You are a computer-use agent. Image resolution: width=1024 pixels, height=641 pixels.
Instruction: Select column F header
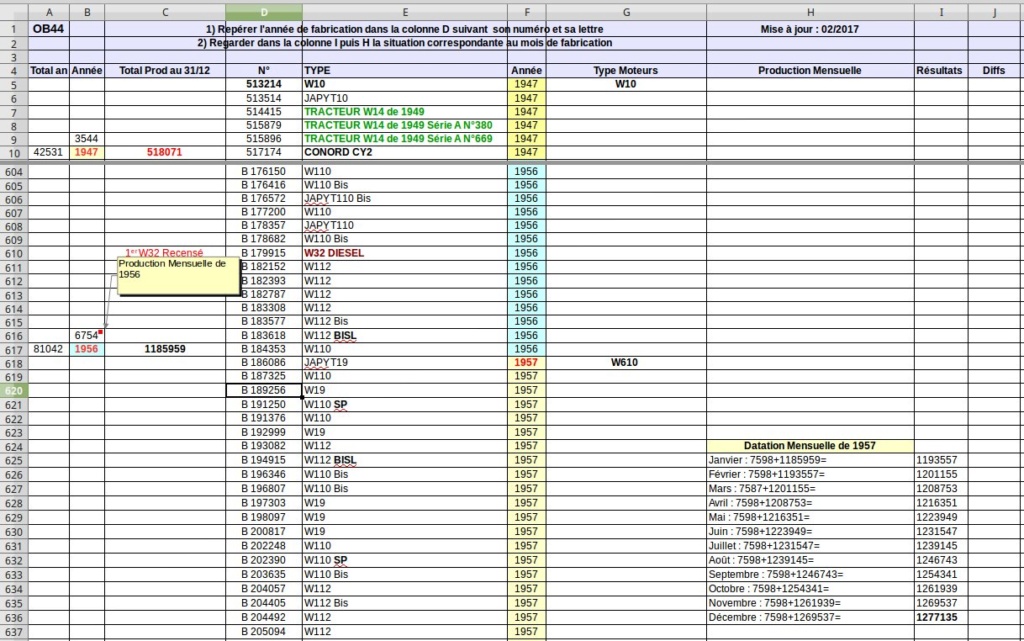526,12
